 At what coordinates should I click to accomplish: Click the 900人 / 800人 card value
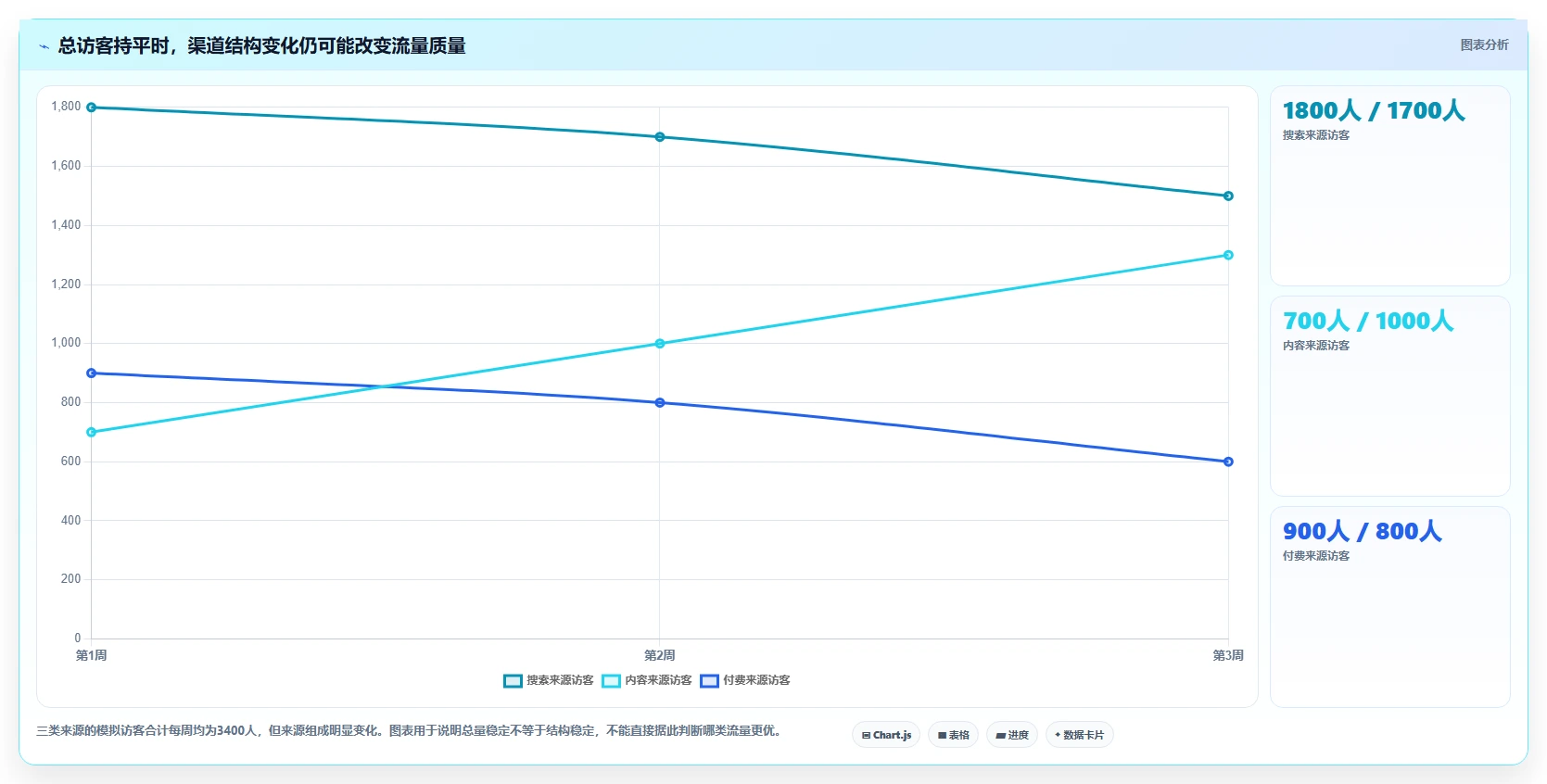[x=1363, y=532]
